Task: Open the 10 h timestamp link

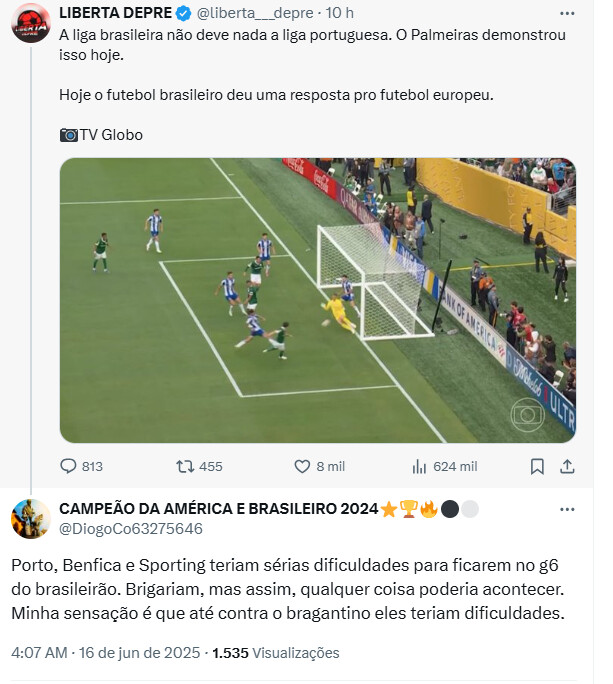Action: click(x=339, y=13)
